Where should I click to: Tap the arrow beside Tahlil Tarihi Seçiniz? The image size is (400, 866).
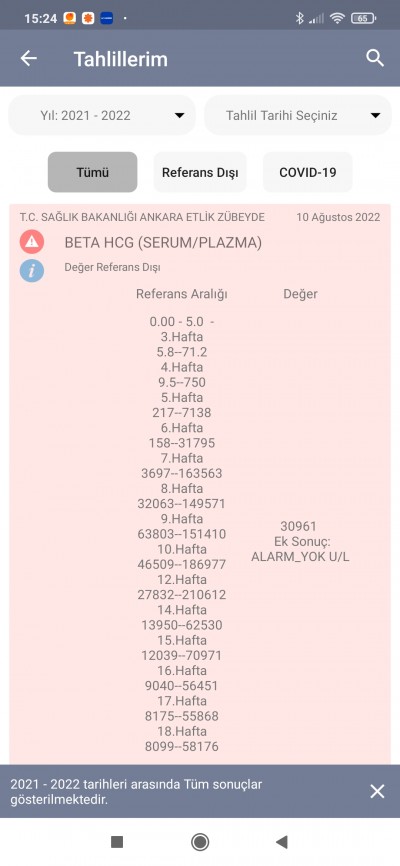click(x=376, y=116)
